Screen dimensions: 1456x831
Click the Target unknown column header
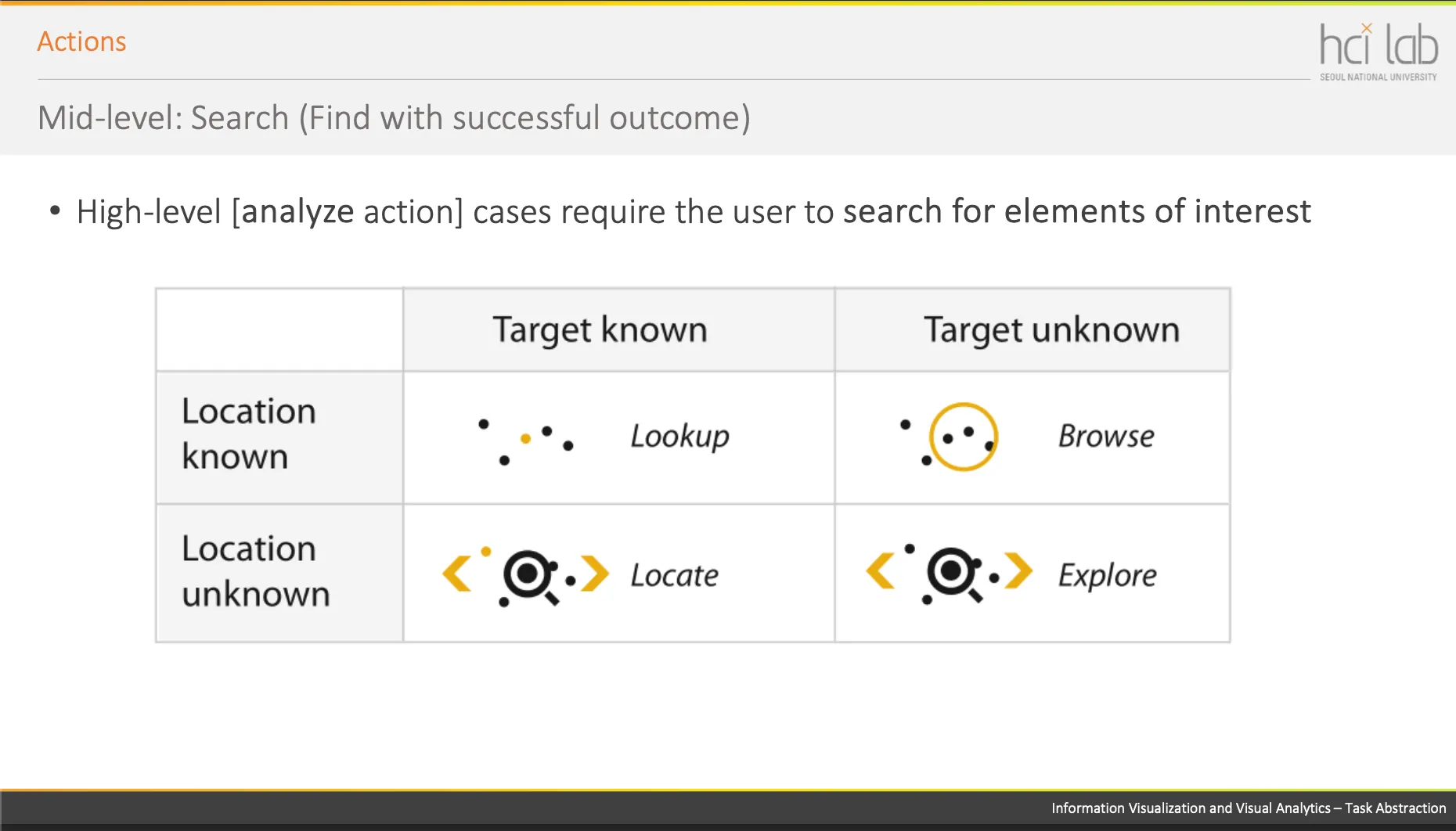[x=1051, y=330]
